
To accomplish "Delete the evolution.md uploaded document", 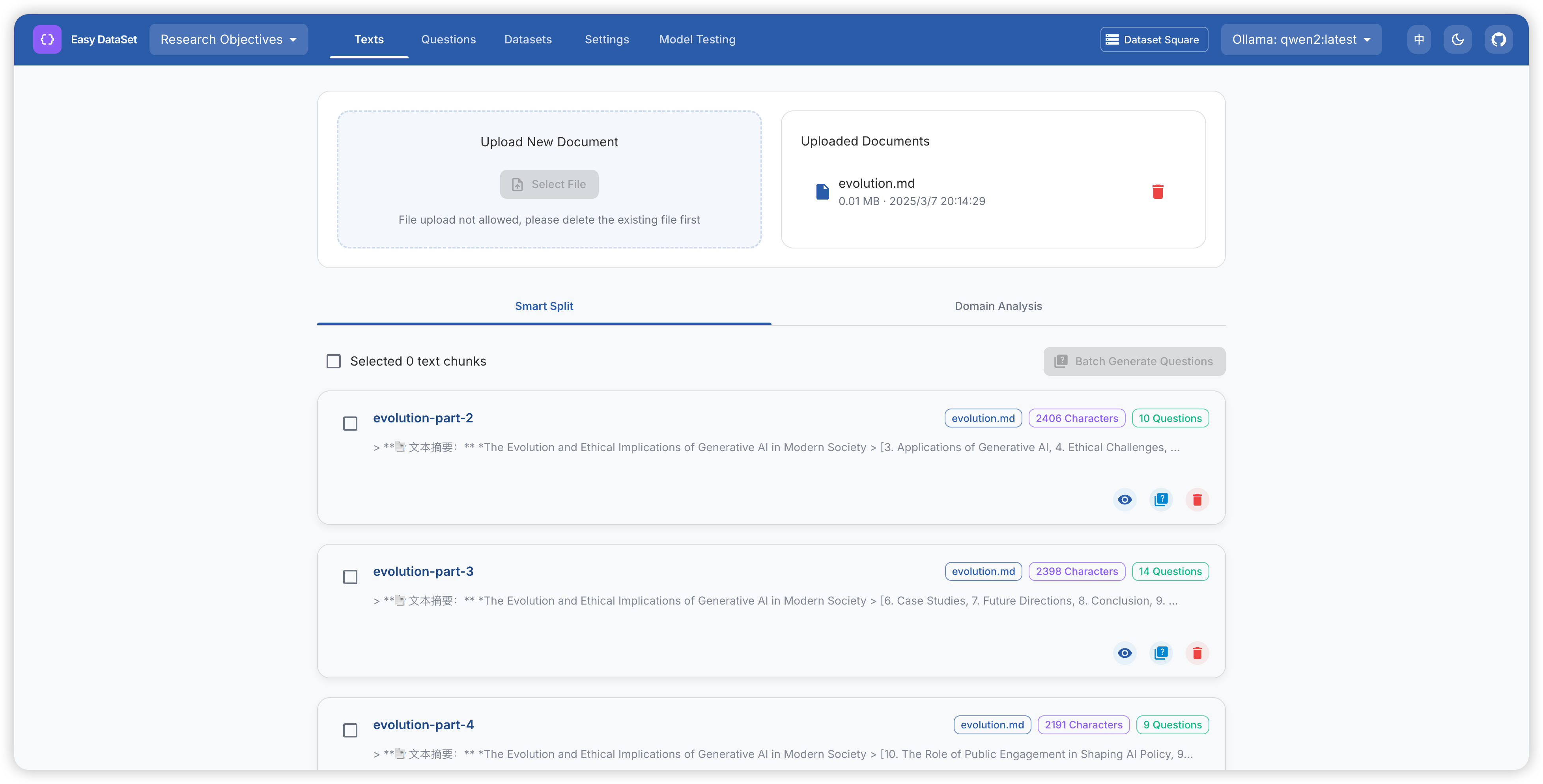I will (1157, 192).
